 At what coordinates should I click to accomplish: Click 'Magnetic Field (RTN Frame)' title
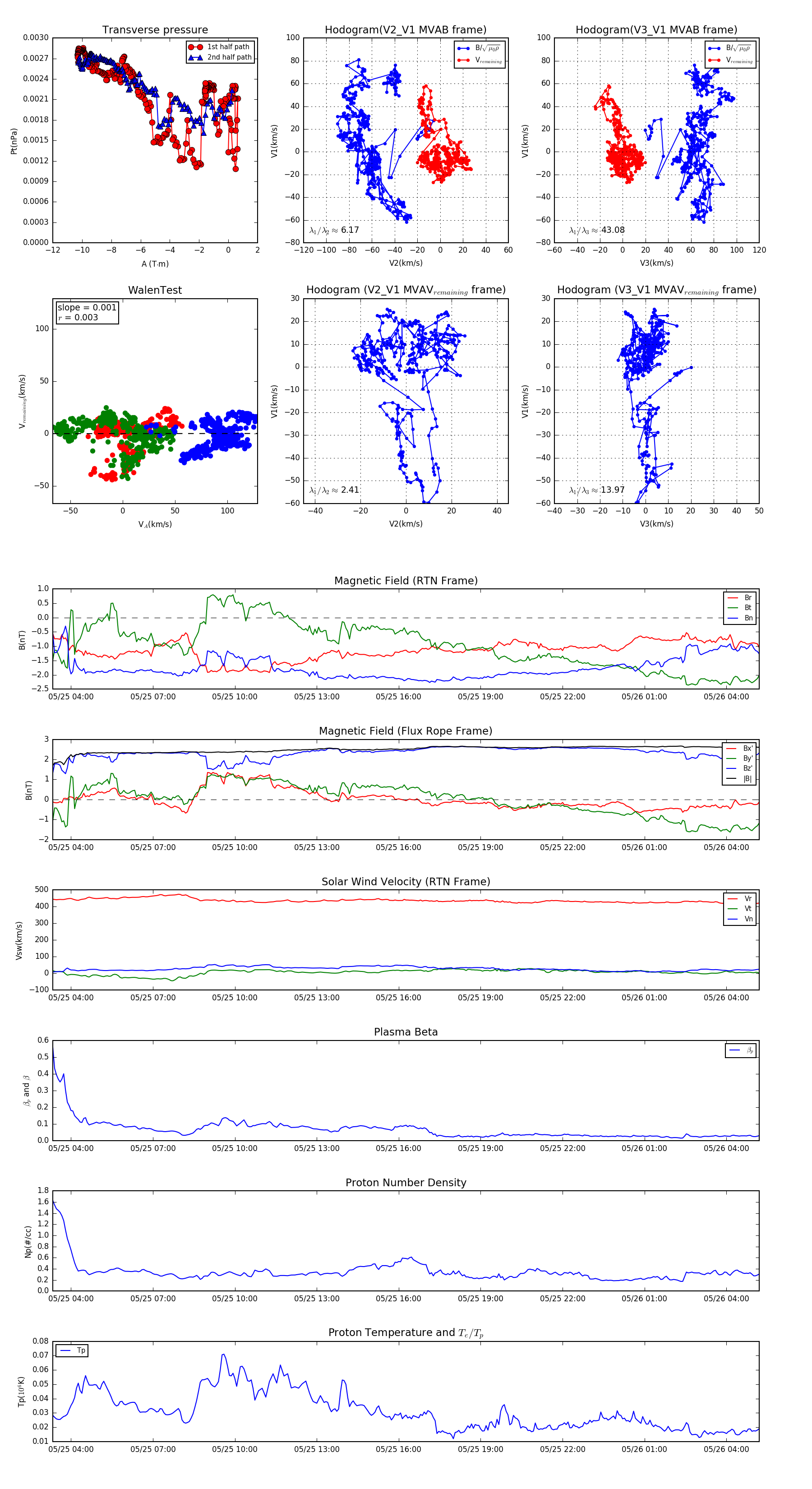tap(406, 581)
